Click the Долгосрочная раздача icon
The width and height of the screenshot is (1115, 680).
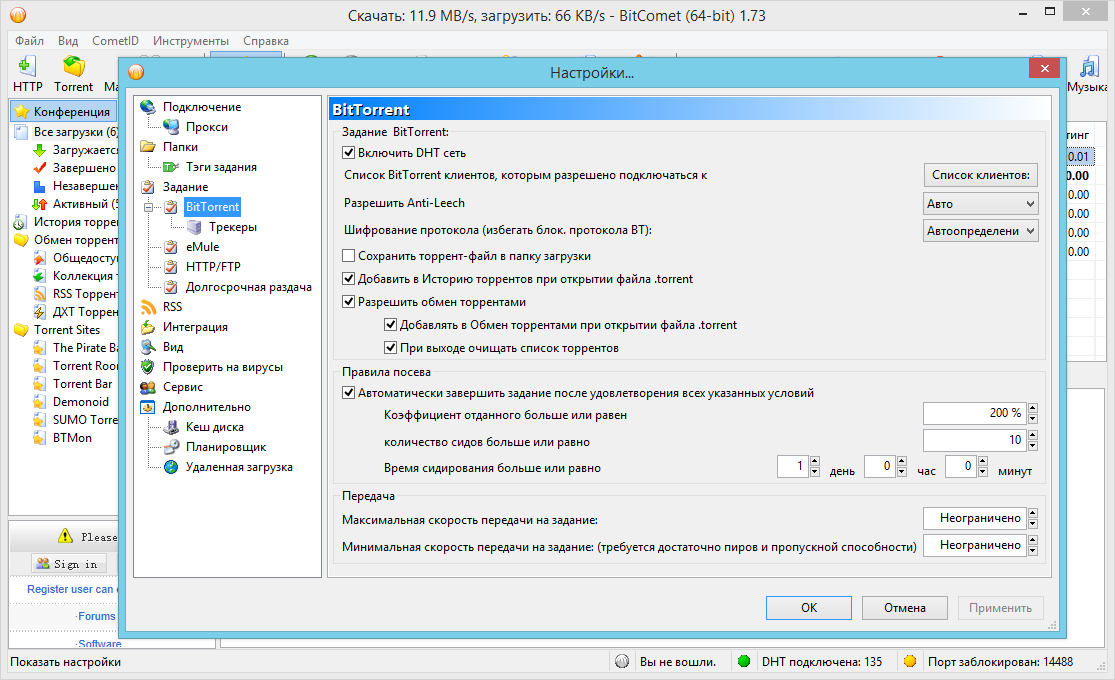click(x=171, y=287)
